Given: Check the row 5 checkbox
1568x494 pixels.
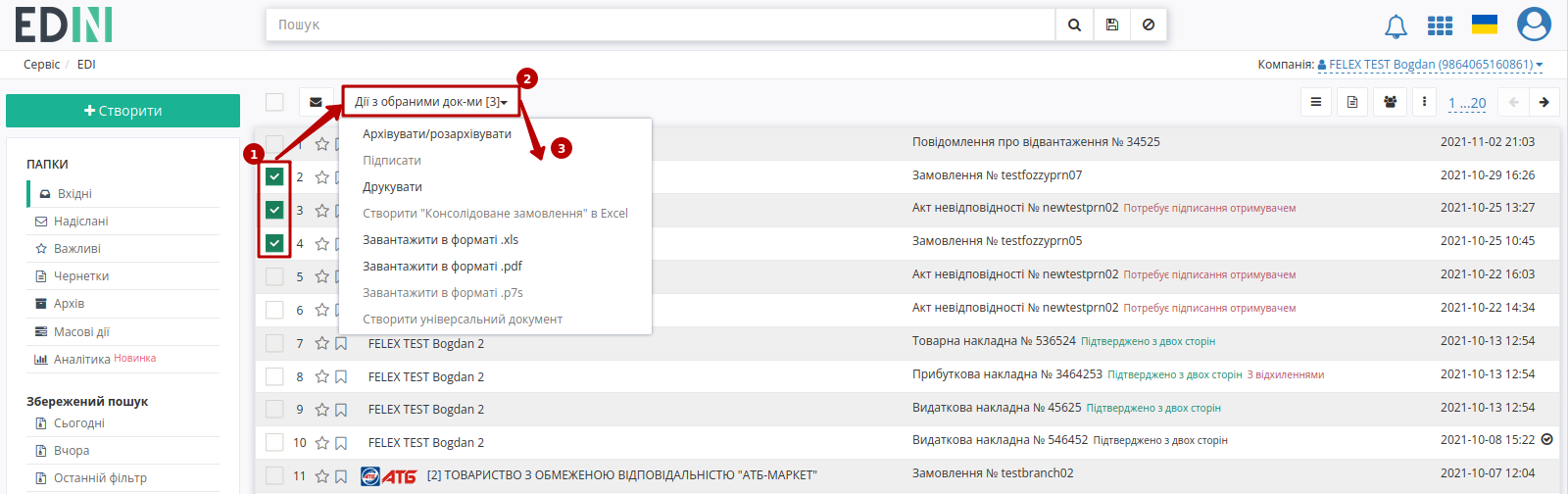Looking at the screenshot, I should click(274, 276).
